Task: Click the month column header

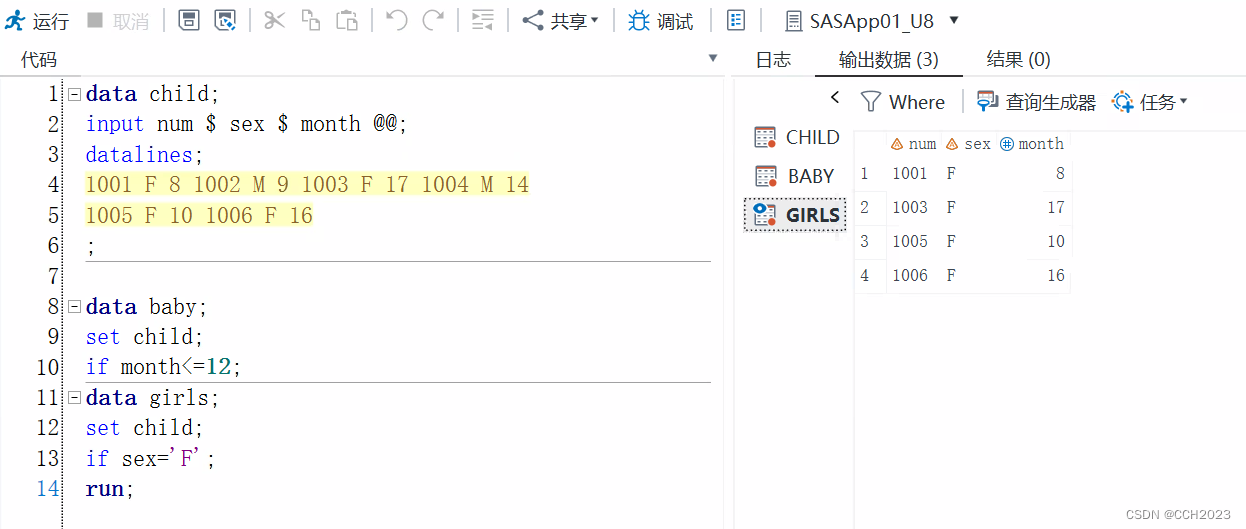Action: click(1032, 144)
